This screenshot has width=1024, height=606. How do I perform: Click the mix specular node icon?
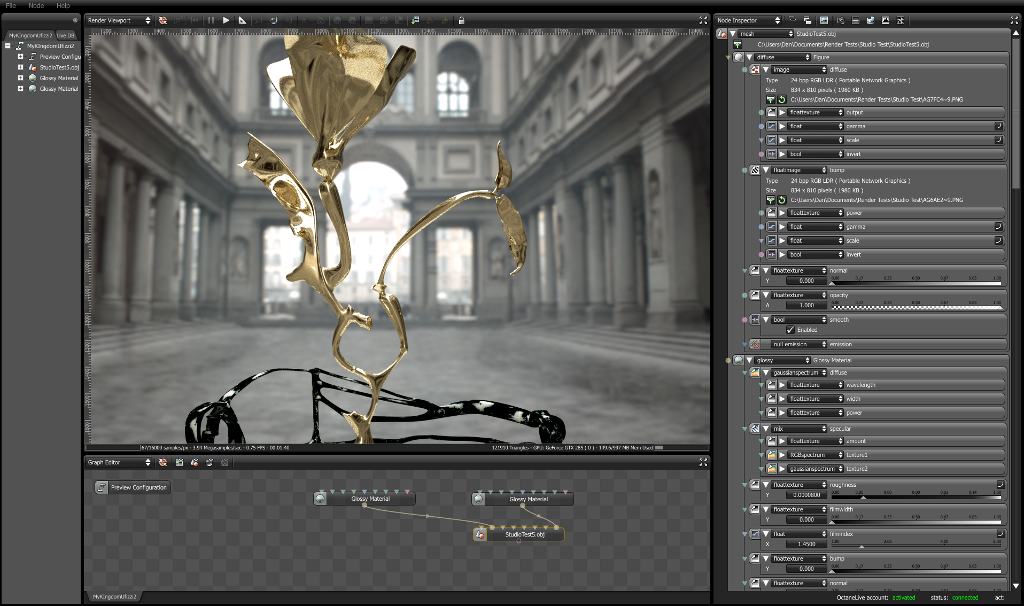coord(754,429)
